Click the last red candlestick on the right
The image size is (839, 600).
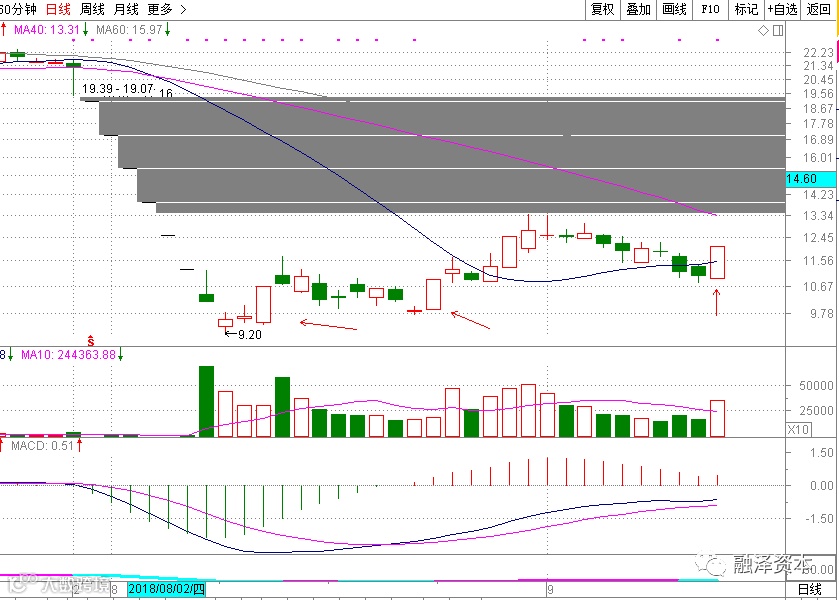click(x=717, y=262)
